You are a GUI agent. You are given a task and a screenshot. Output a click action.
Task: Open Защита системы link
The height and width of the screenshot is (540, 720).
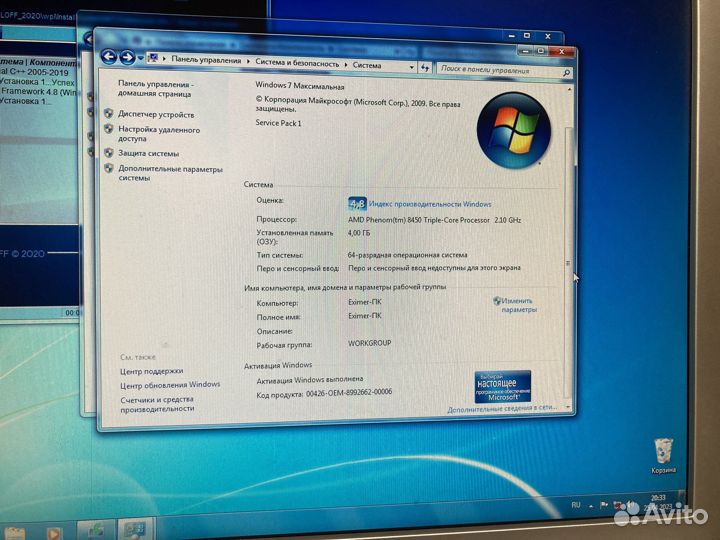pyautogui.click(x=148, y=153)
